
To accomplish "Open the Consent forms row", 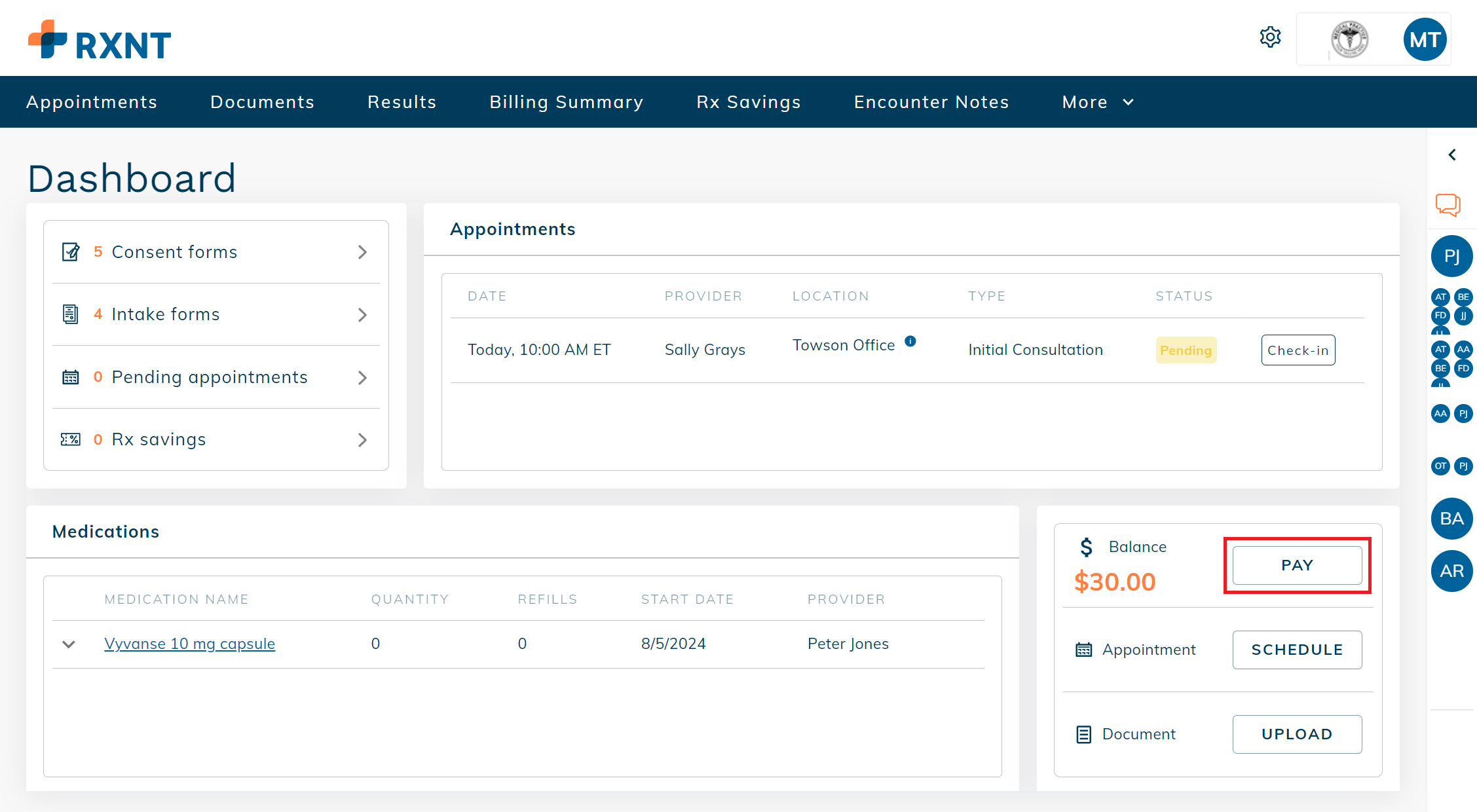I will (215, 252).
